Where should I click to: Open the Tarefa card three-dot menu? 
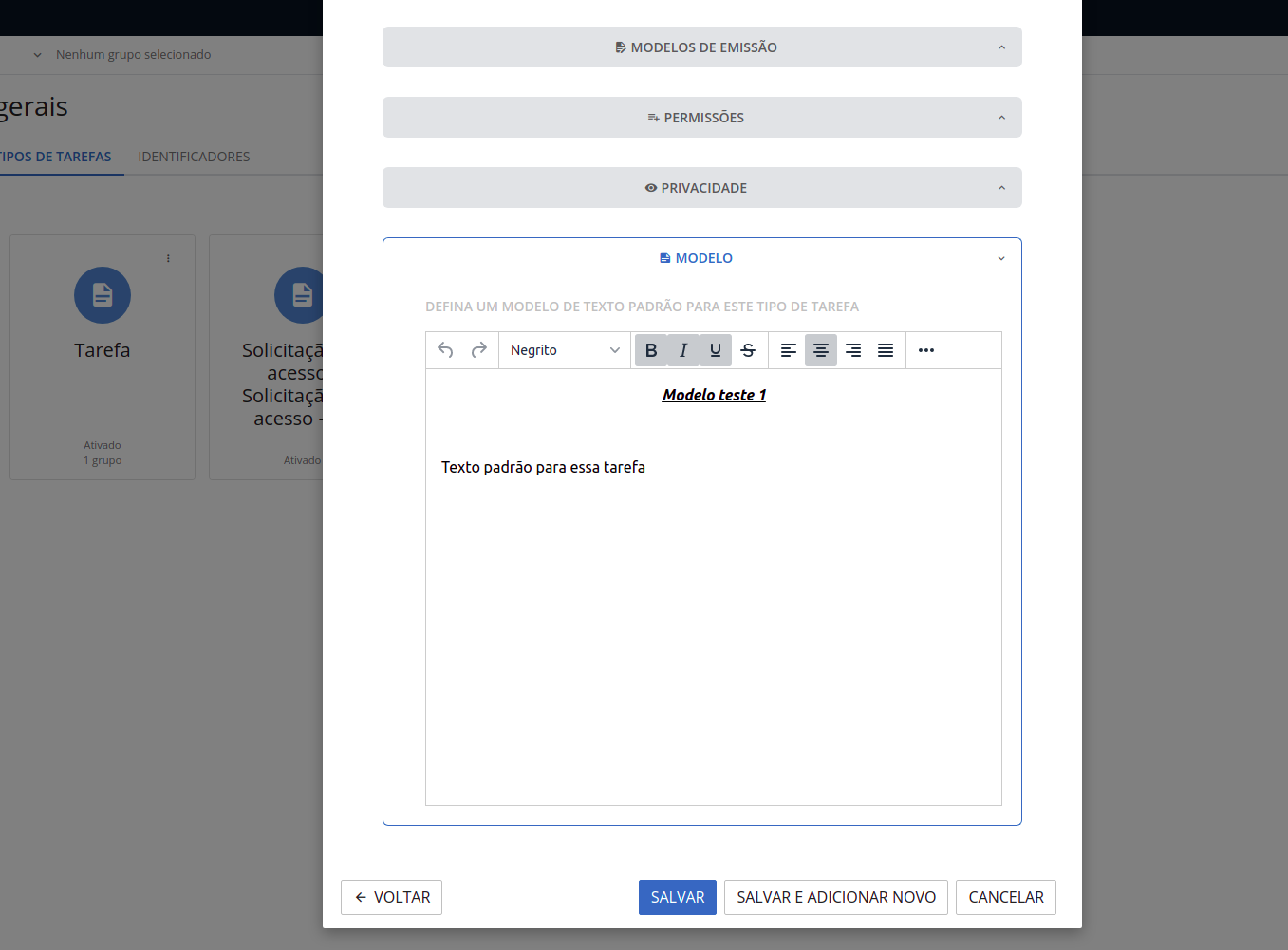point(168,258)
